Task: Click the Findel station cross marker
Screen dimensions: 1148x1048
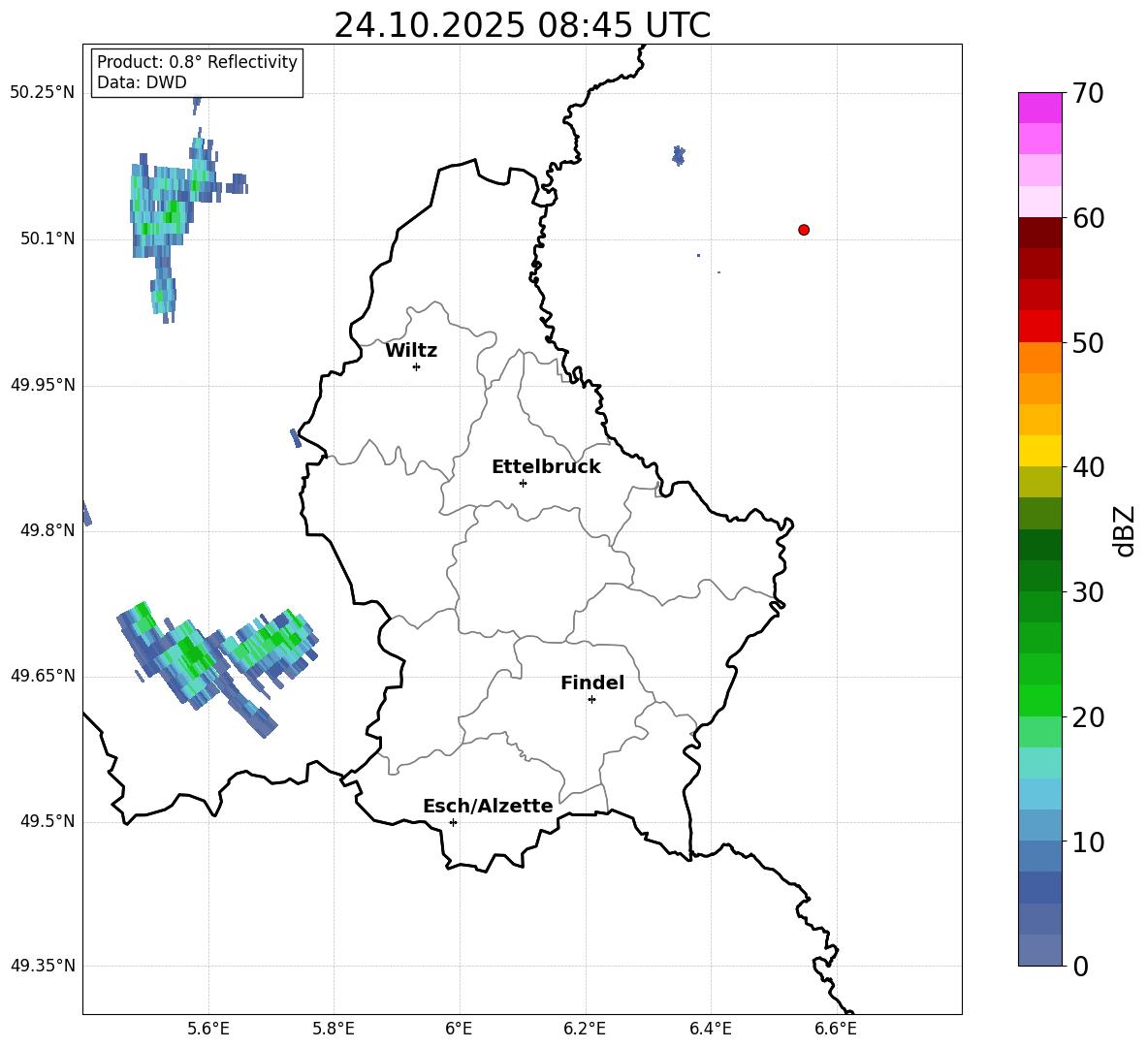Action: [591, 700]
